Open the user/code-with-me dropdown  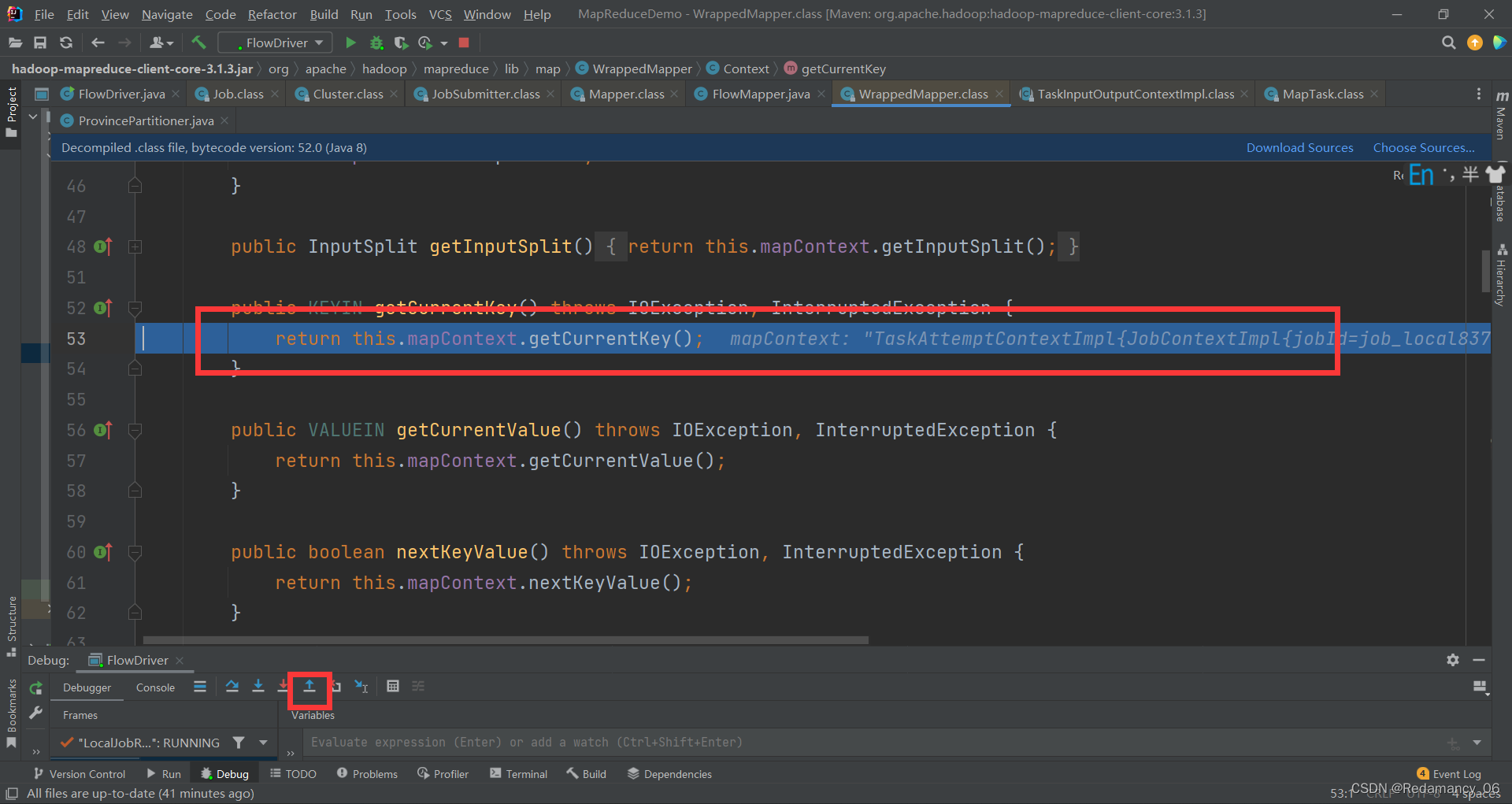coord(161,43)
